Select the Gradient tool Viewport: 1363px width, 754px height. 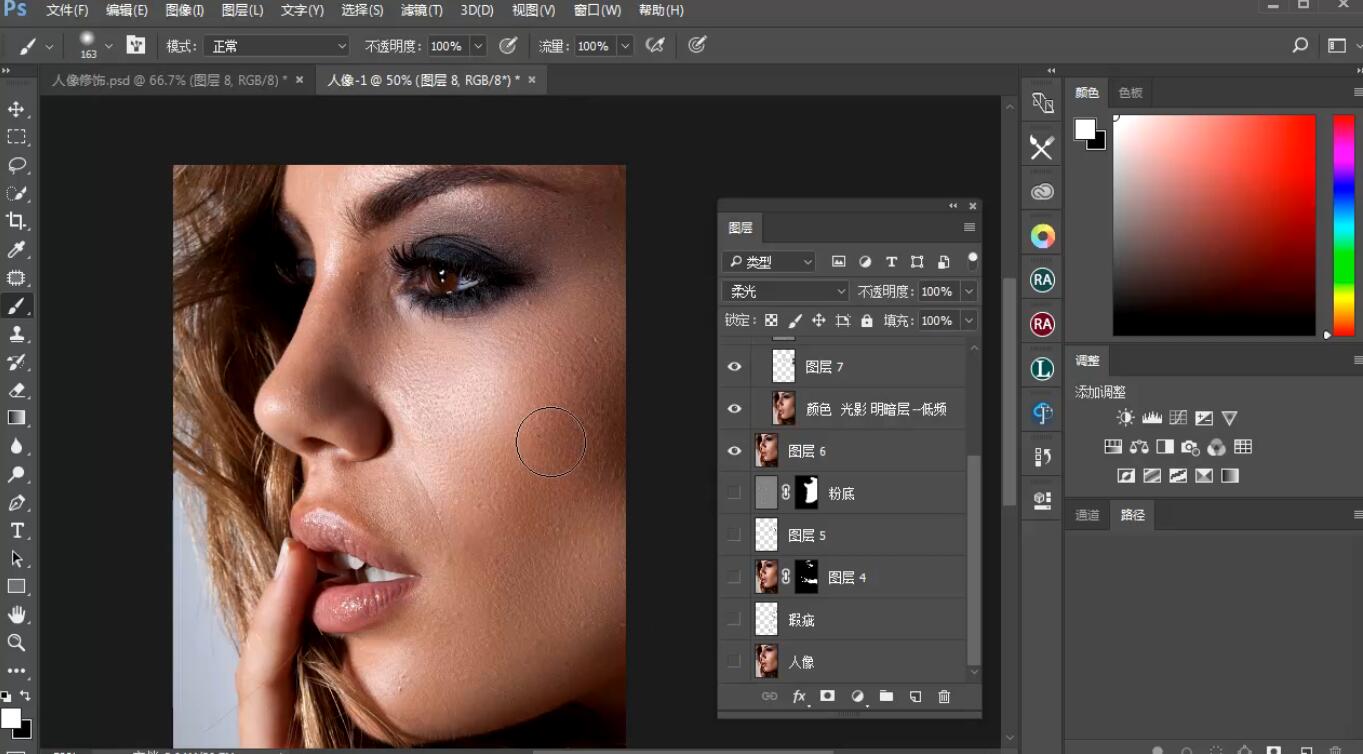point(17,418)
